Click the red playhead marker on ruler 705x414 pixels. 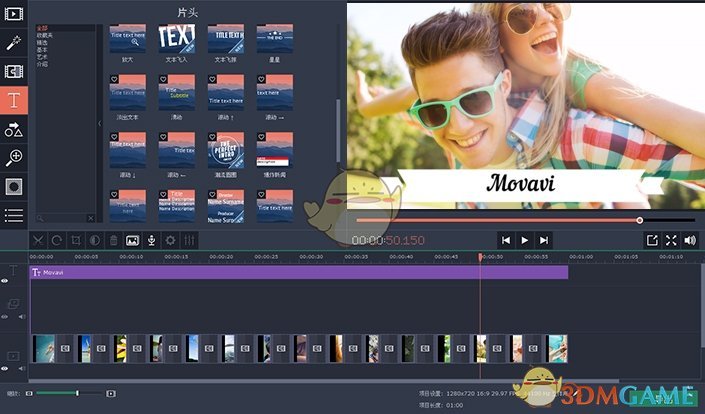coord(480,257)
